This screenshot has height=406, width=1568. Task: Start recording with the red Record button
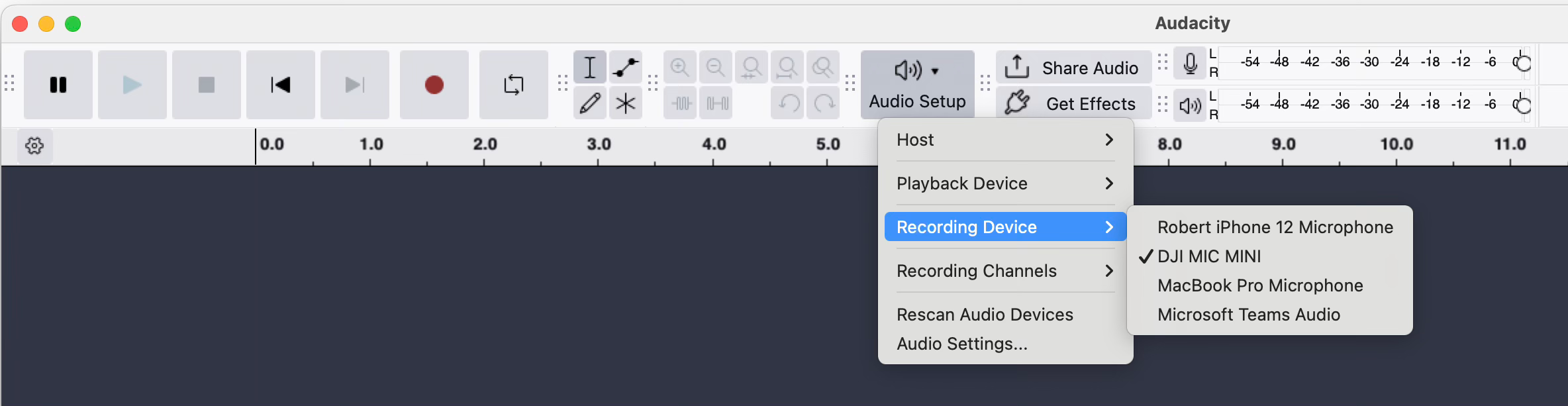[x=434, y=85]
